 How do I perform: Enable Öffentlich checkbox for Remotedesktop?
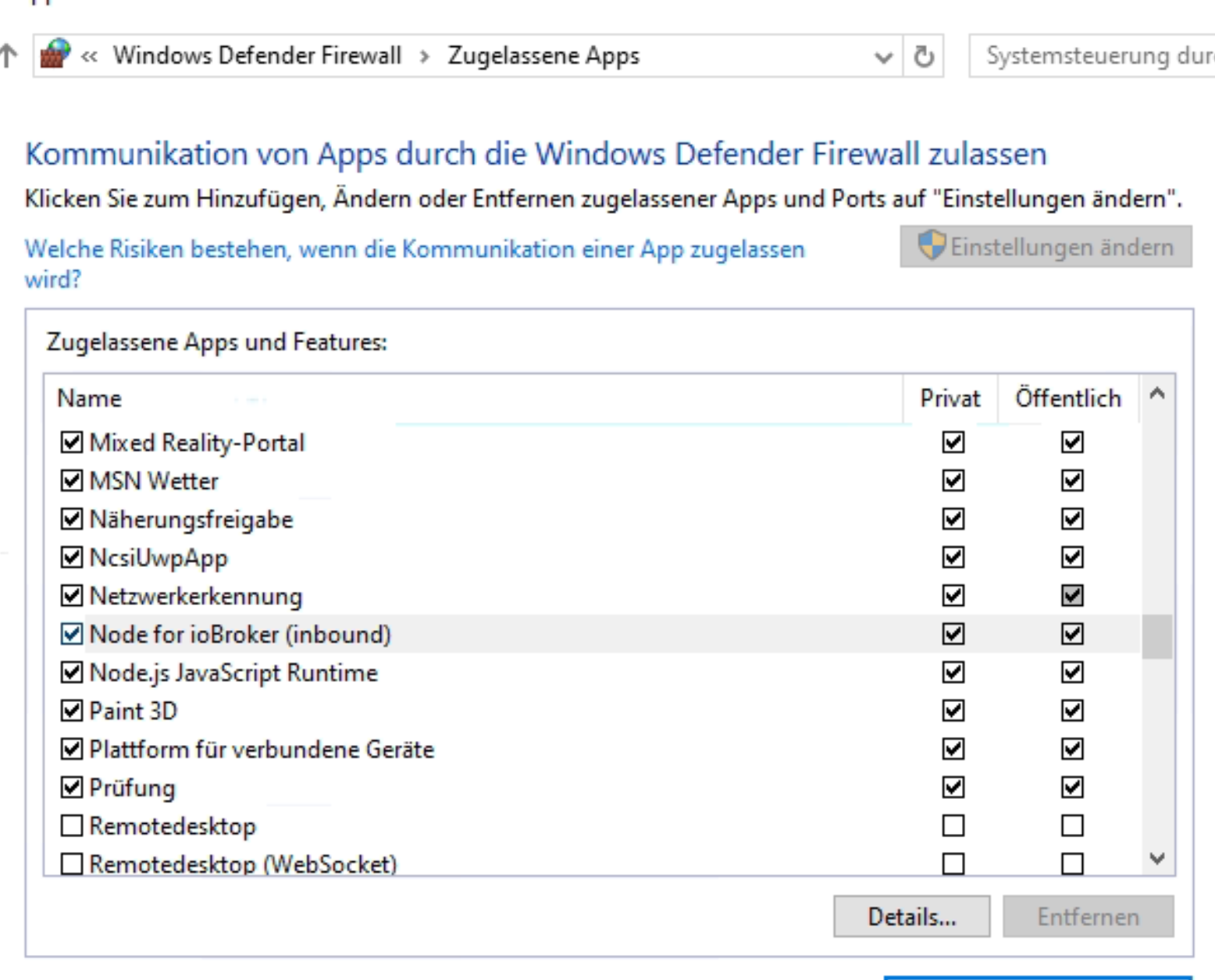[1072, 825]
